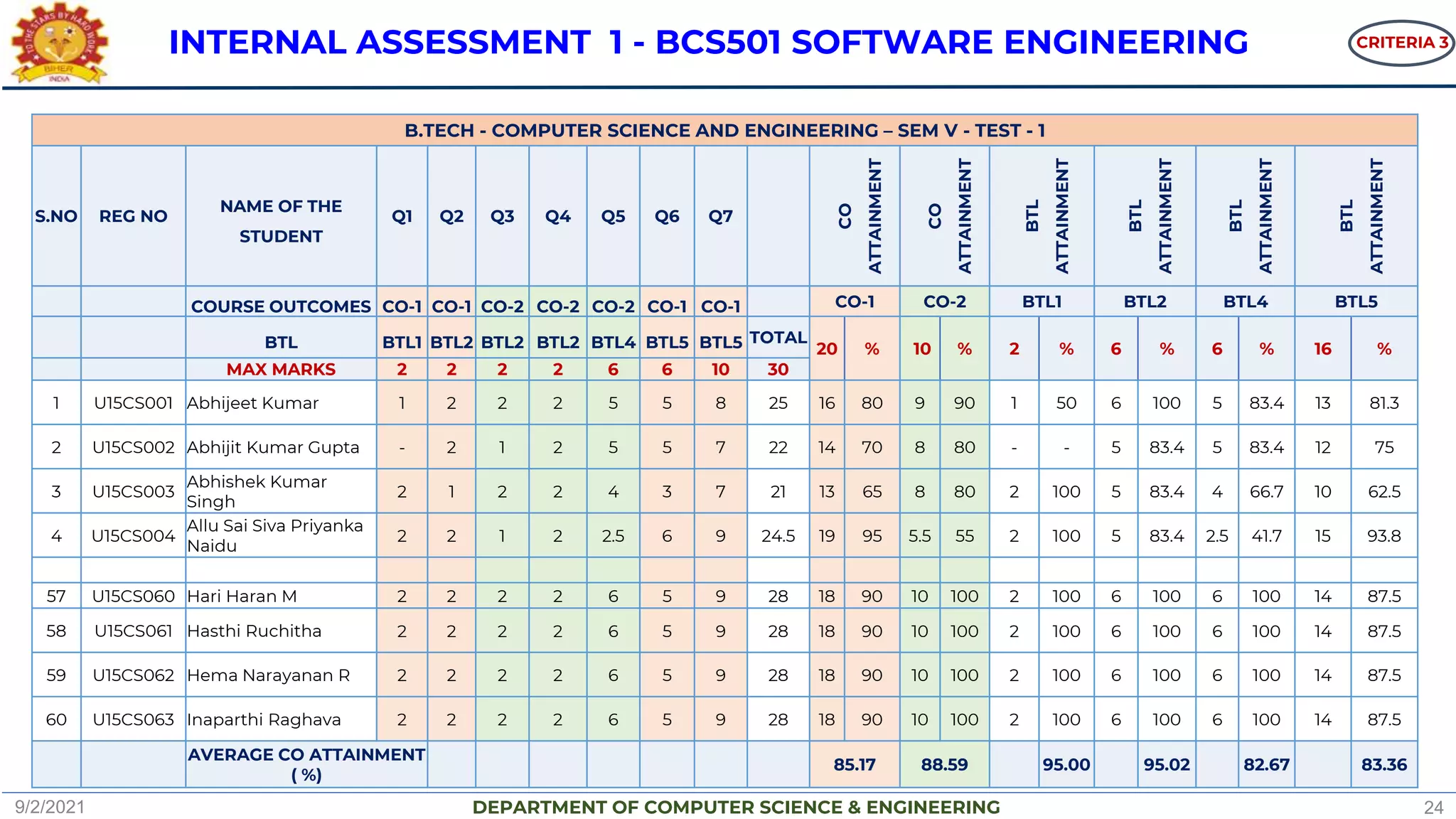This screenshot has width=1456, height=819.
Task: Click the AVERAGE CO ATTAINMENT (%) label
Action: click(306, 764)
